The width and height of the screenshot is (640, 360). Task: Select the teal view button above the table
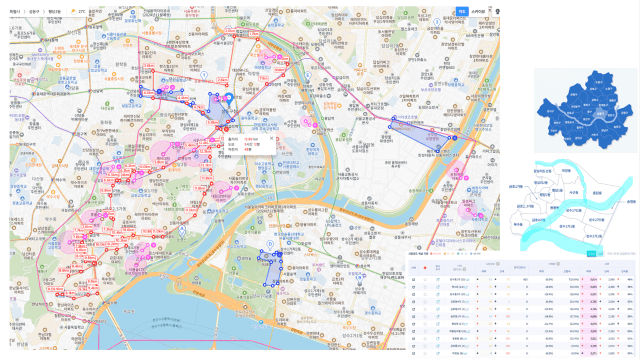click(x=591, y=254)
